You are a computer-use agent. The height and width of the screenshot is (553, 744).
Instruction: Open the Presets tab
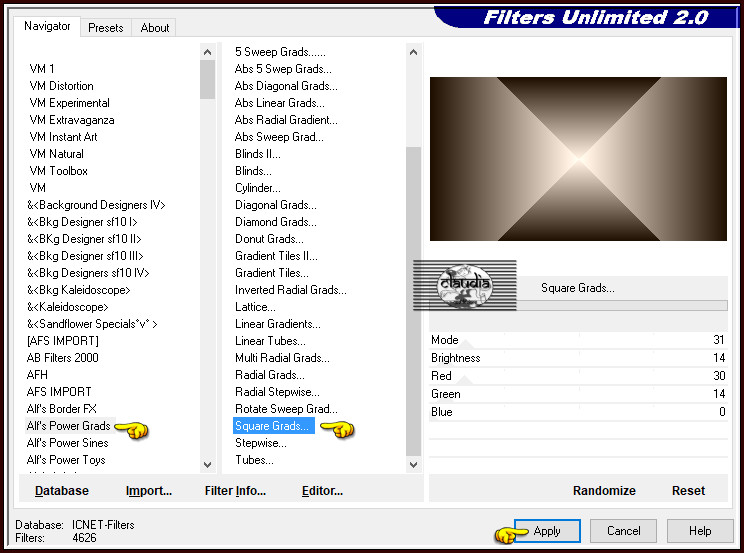click(105, 28)
